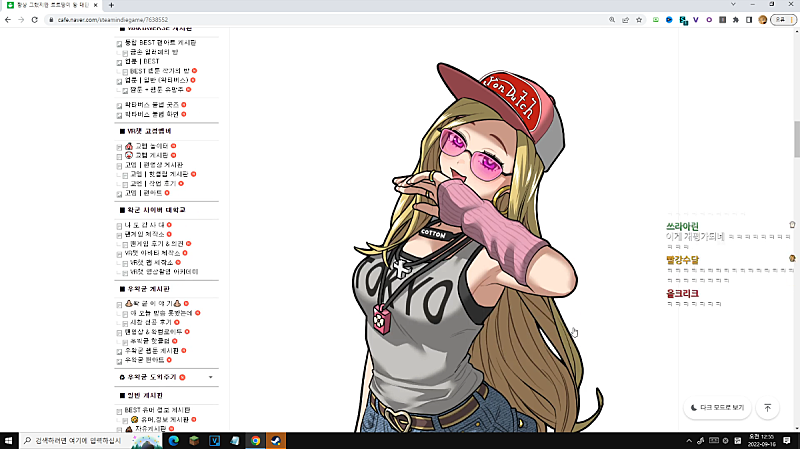Open 팬게임 제작소 board
Image resolution: width=800 pixels, height=449 pixels.
tap(144, 234)
